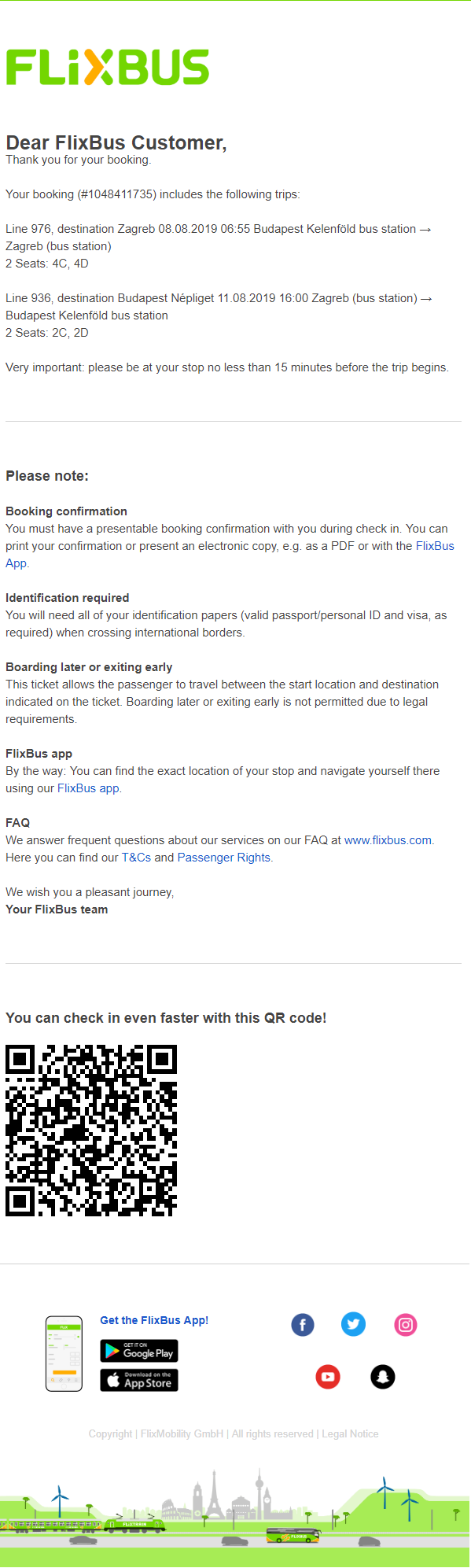Click the check-in QR code image
471x1568 pixels.
click(x=91, y=1131)
